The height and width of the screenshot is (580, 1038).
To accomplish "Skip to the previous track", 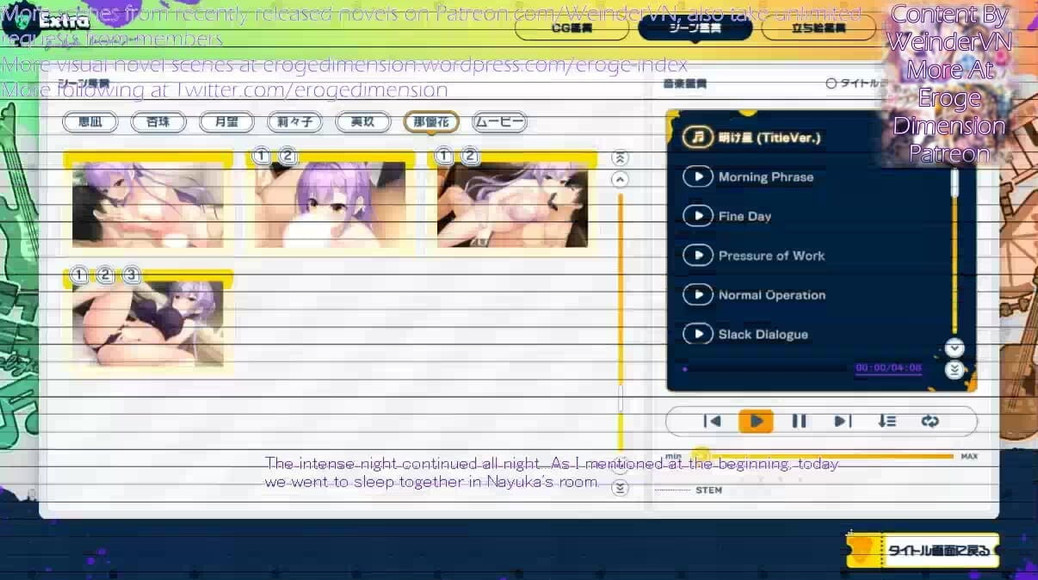I will coord(712,422).
